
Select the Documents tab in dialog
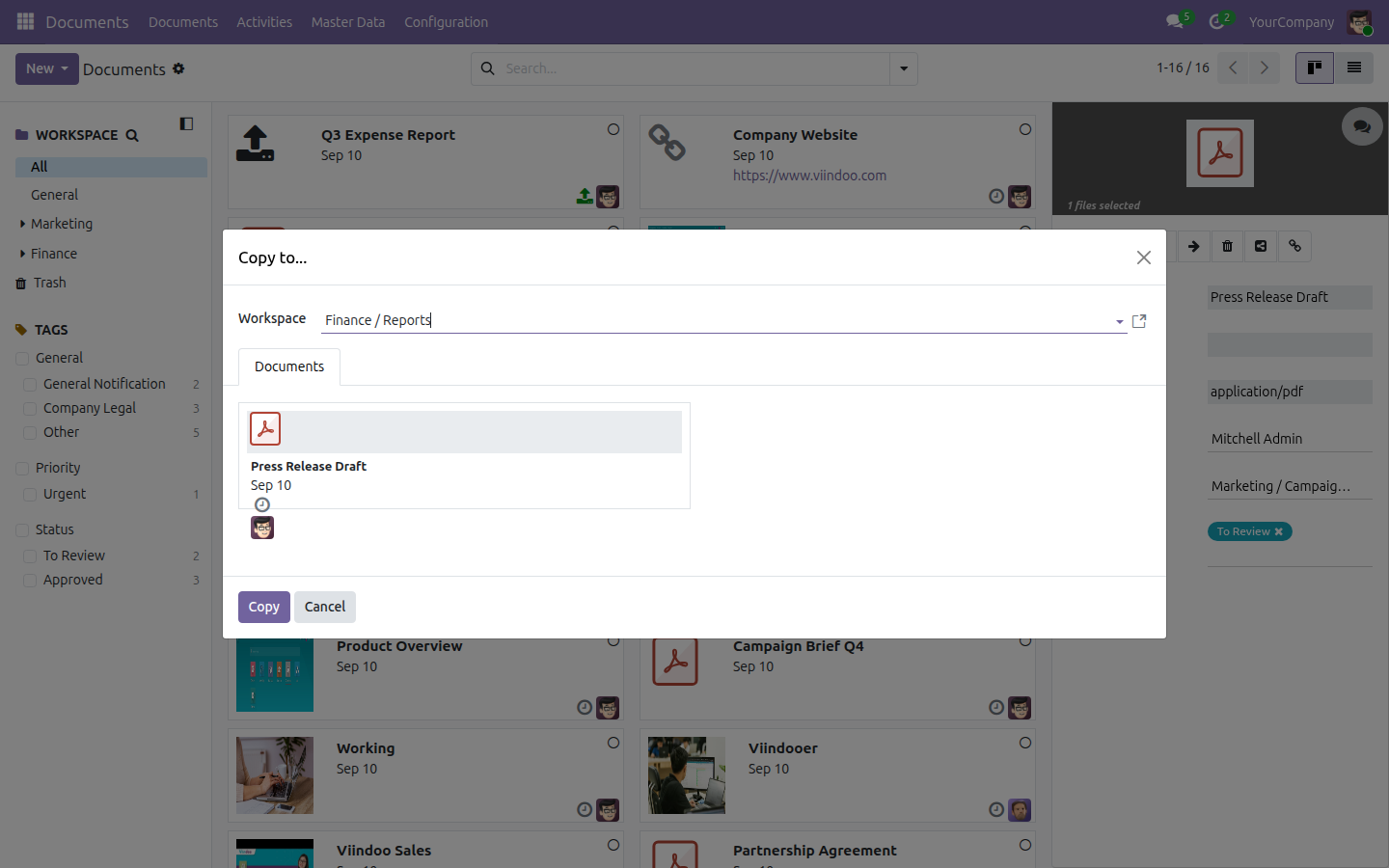(289, 366)
